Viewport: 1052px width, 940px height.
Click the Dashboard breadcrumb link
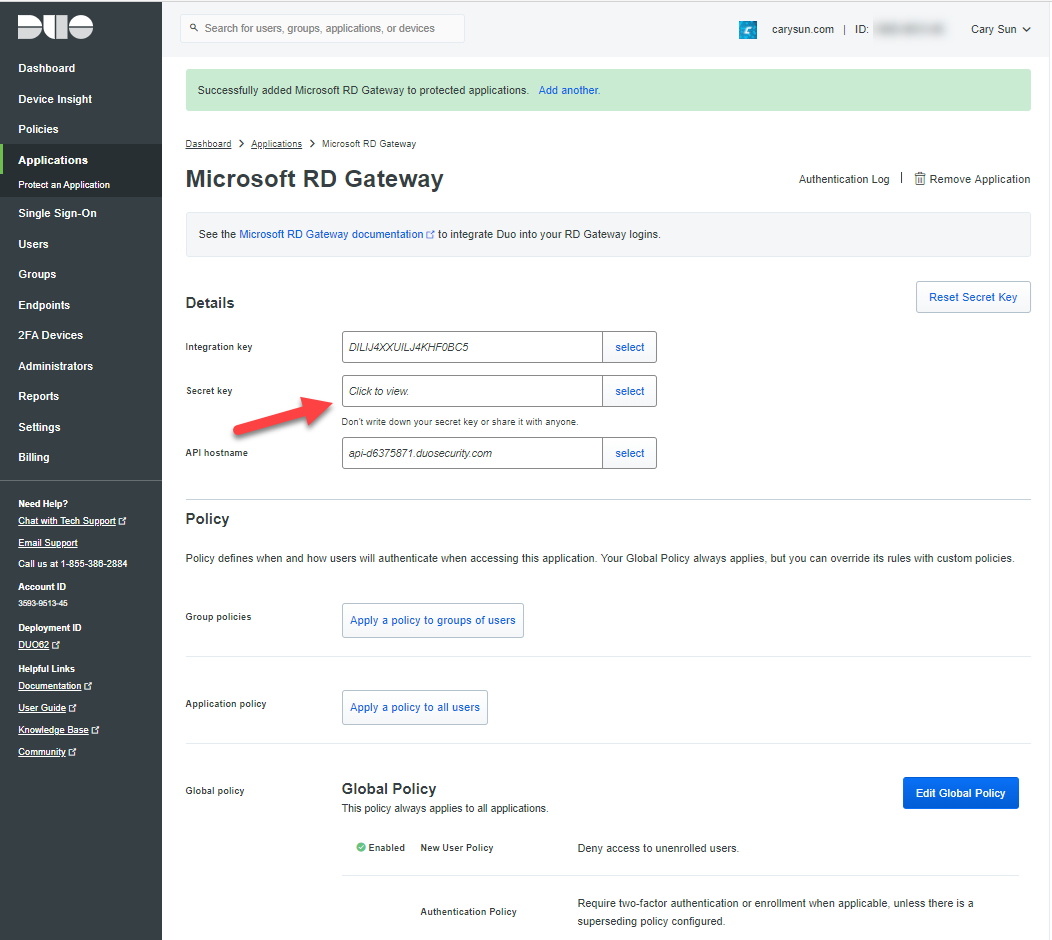[x=208, y=144]
